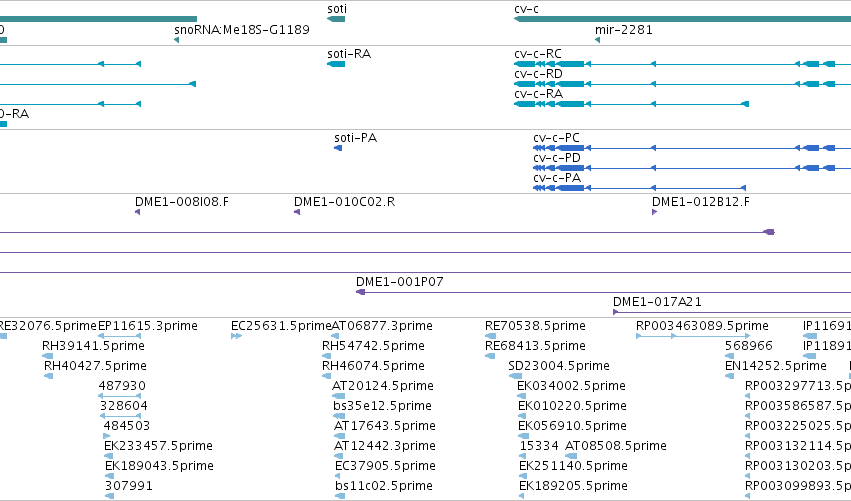This screenshot has height=501, width=851.
Task: Click the EK233457.5prime label
Action: tap(158, 446)
